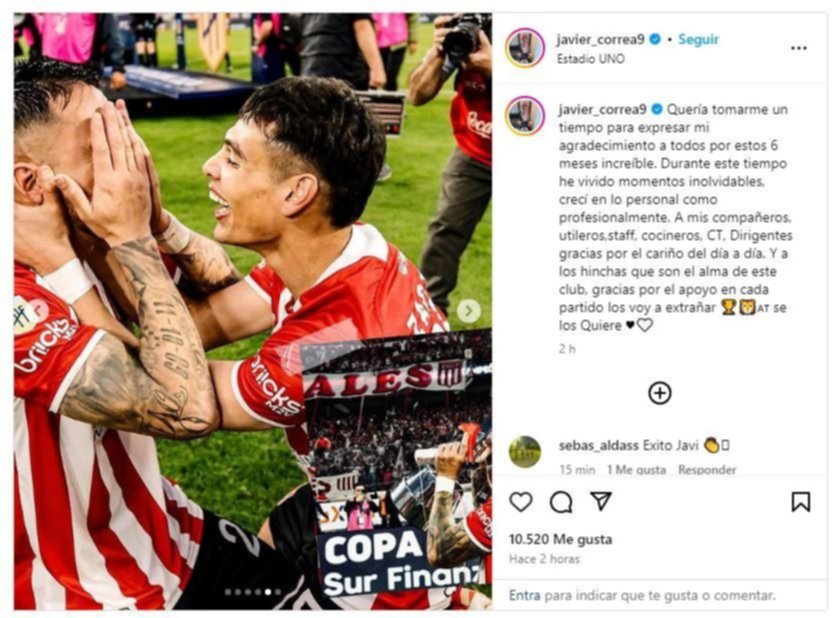Open the 10.520 Me gusta likes list
This screenshot has width=832, height=618.
pyautogui.click(x=560, y=539)
